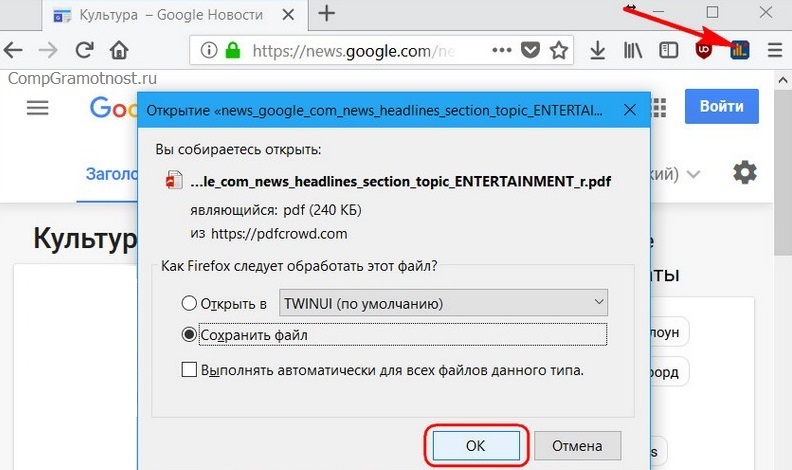Click the https://pdfcrowd.com source text

[x=279, y=234]
